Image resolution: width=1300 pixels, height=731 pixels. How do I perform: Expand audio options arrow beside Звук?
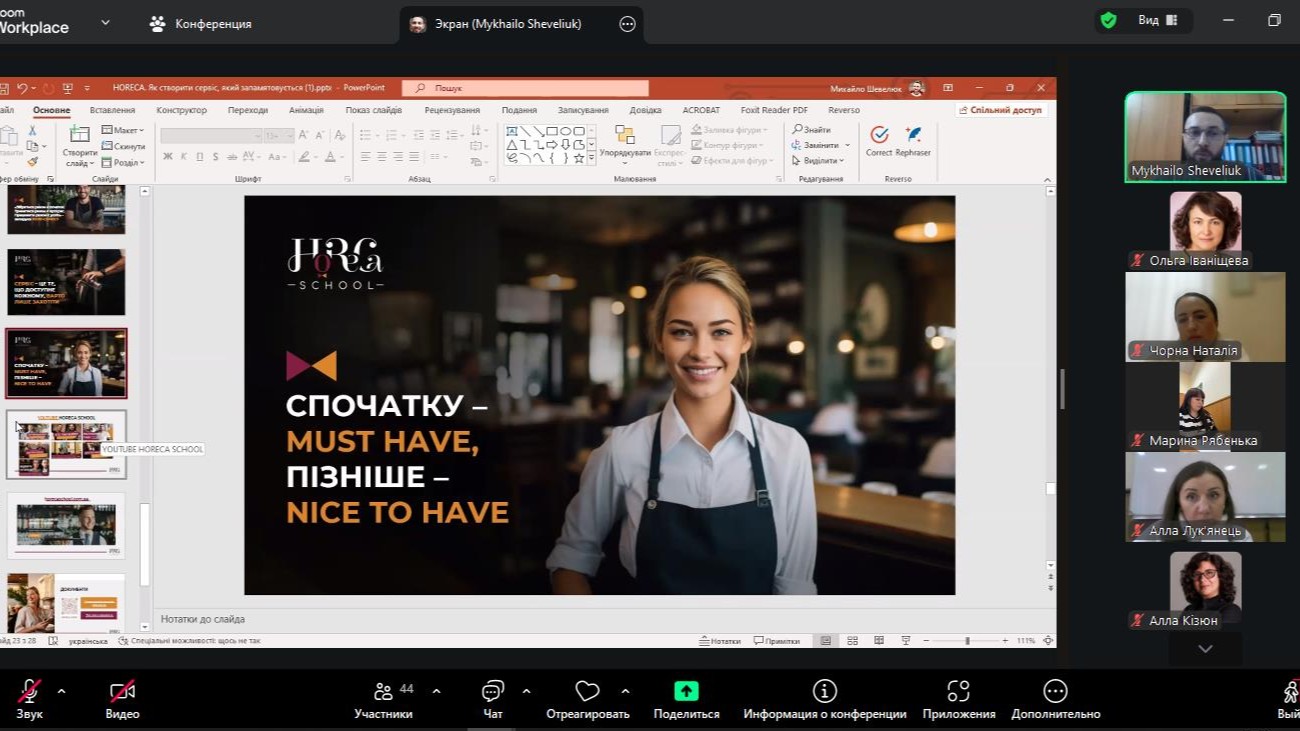coord(62,691)
